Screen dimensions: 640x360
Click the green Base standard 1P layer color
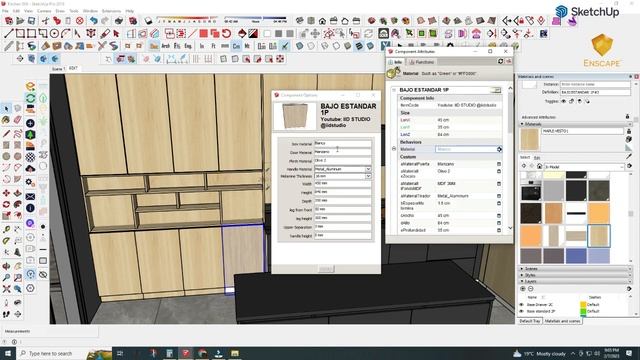pyautogui.click(x=583, y=311)
